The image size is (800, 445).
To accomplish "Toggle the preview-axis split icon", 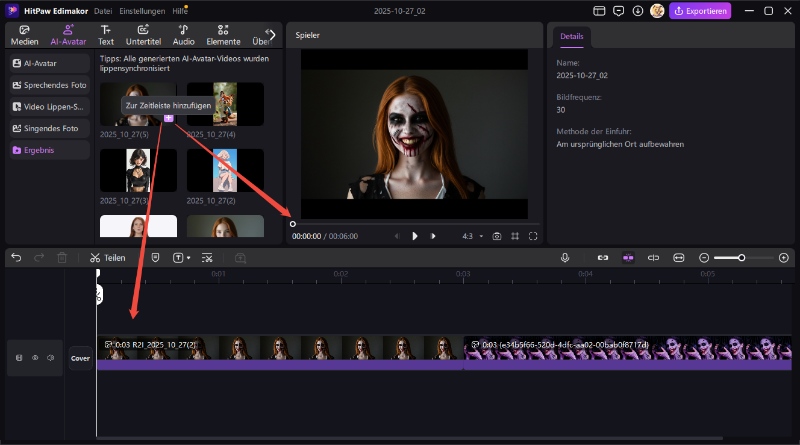I will (653, 258).
